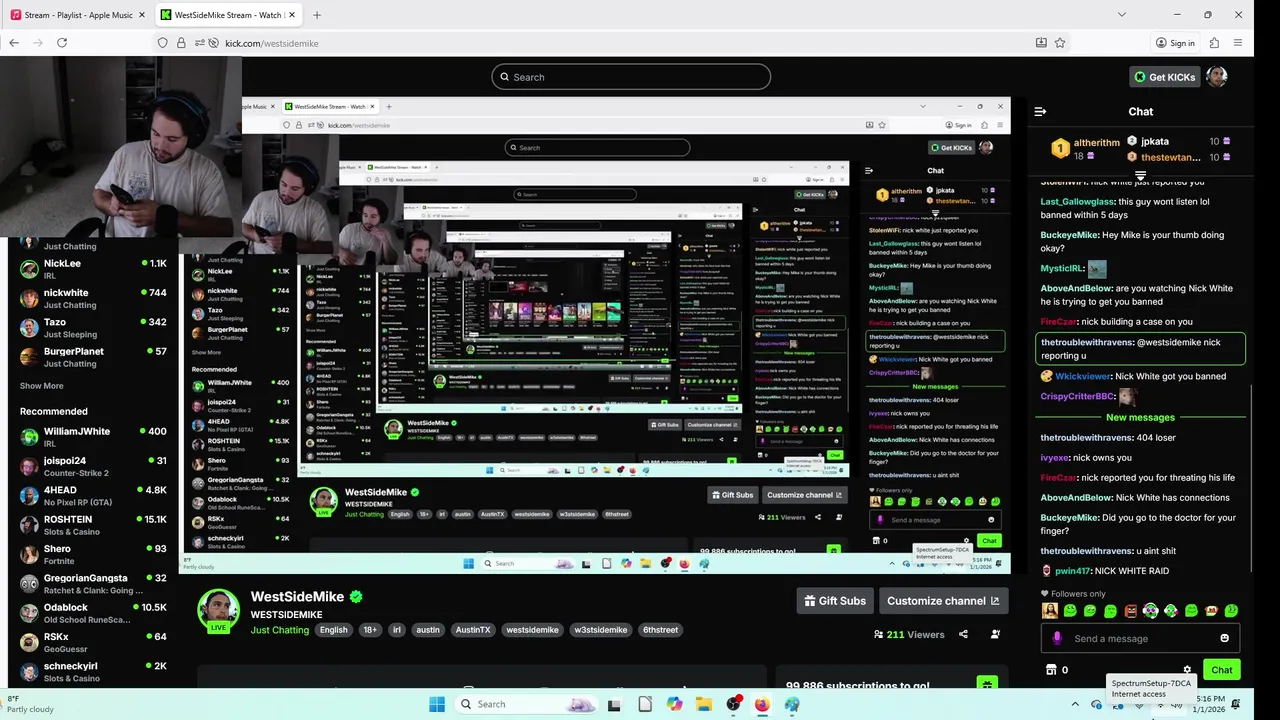Open list all tabs dropdown arrow
Image resolution: width=1280 pixels, height=720 pixels.
click(1122, 15)
